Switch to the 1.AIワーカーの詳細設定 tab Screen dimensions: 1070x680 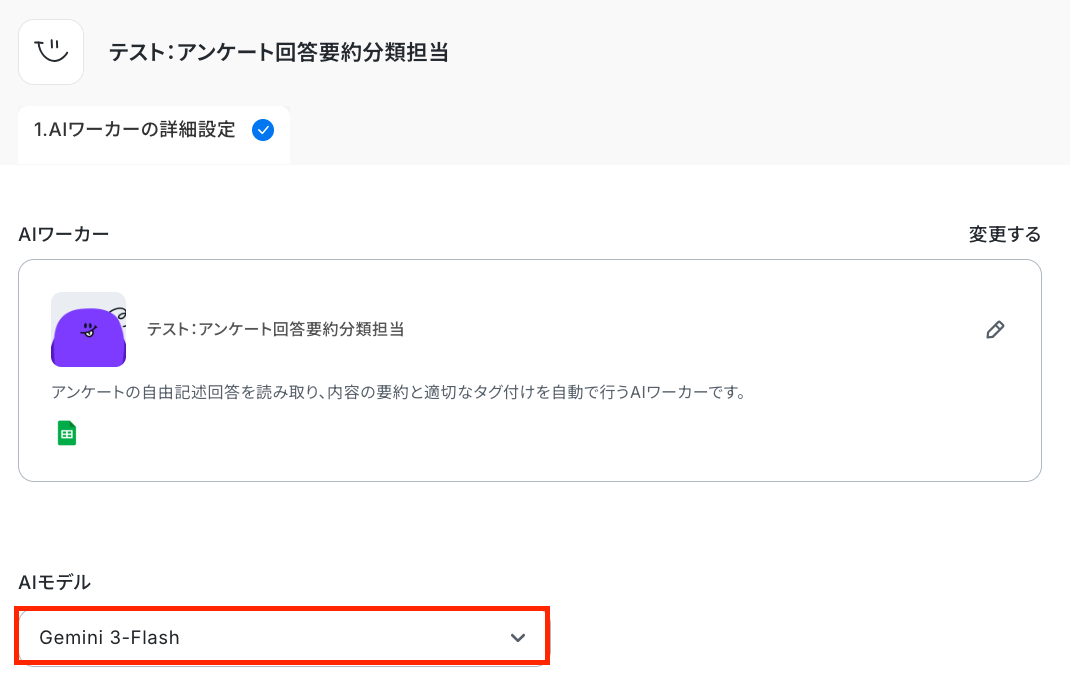(x=135, y=130)
